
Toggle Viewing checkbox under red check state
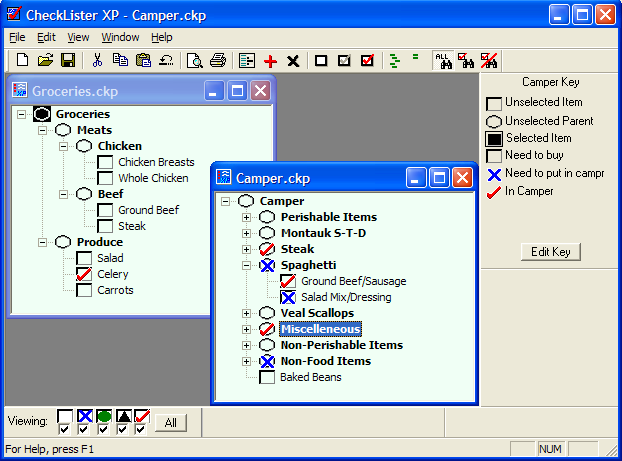(x=140, y=429)
